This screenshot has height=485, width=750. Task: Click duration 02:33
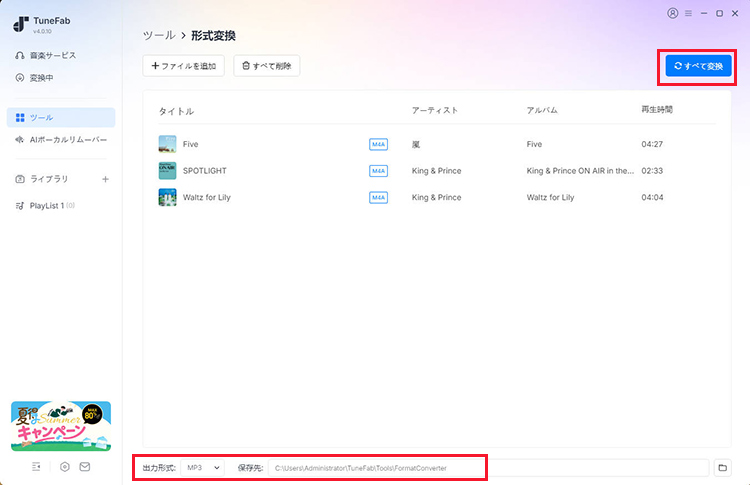point(652,171)
